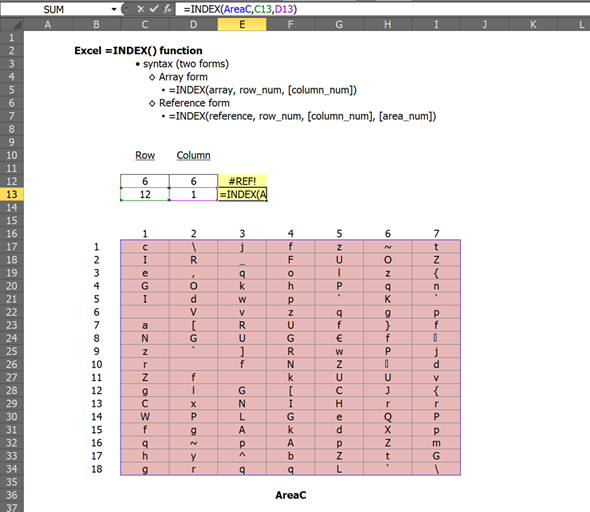Select the #REF! error cell E12

[x=242, y=181]
